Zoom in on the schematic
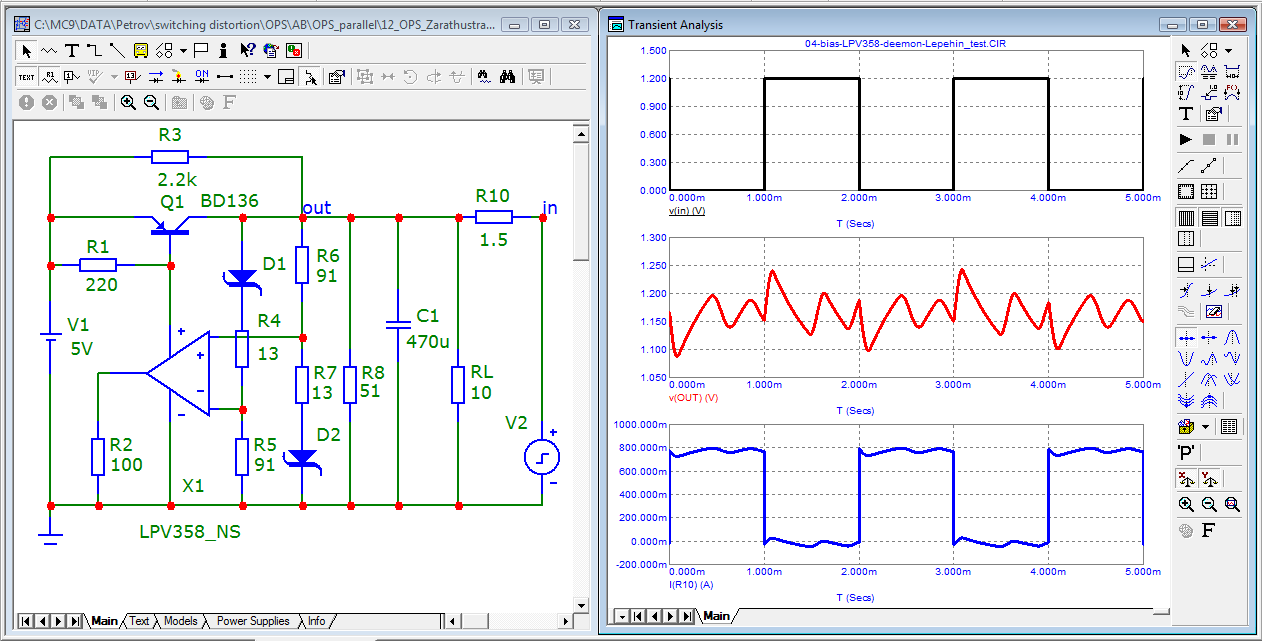This screenshot has width=1262, height=641. click(128, 102)
